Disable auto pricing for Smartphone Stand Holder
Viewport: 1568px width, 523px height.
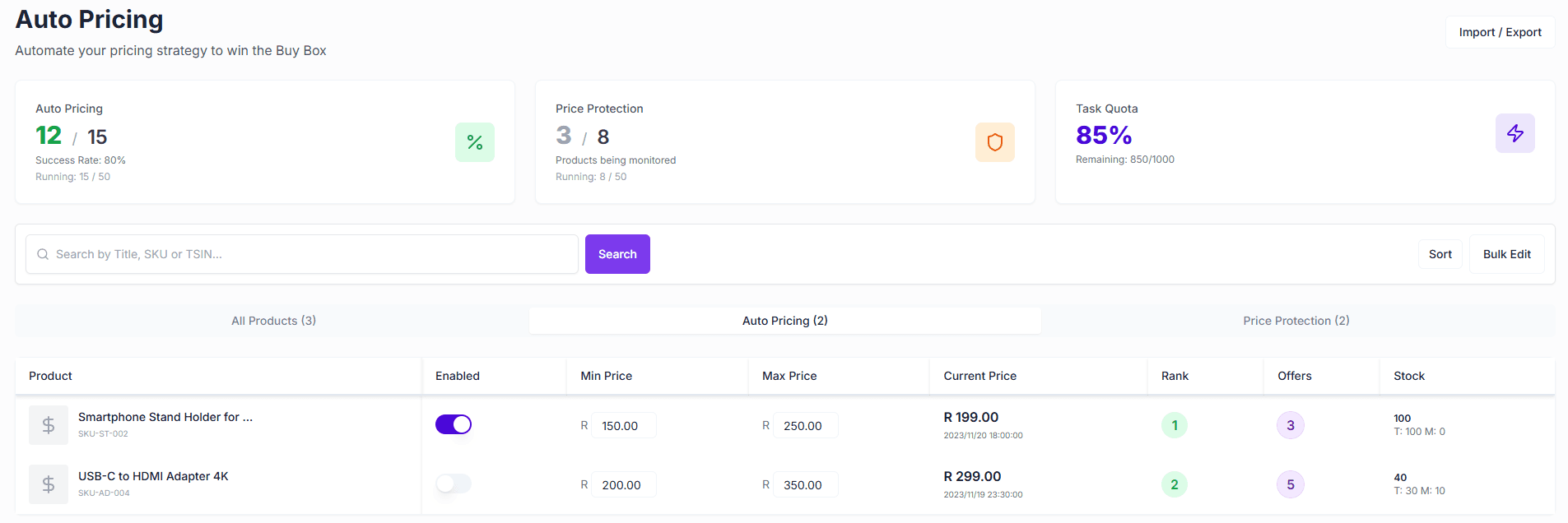pyautogui.click(x=454, y=423)
